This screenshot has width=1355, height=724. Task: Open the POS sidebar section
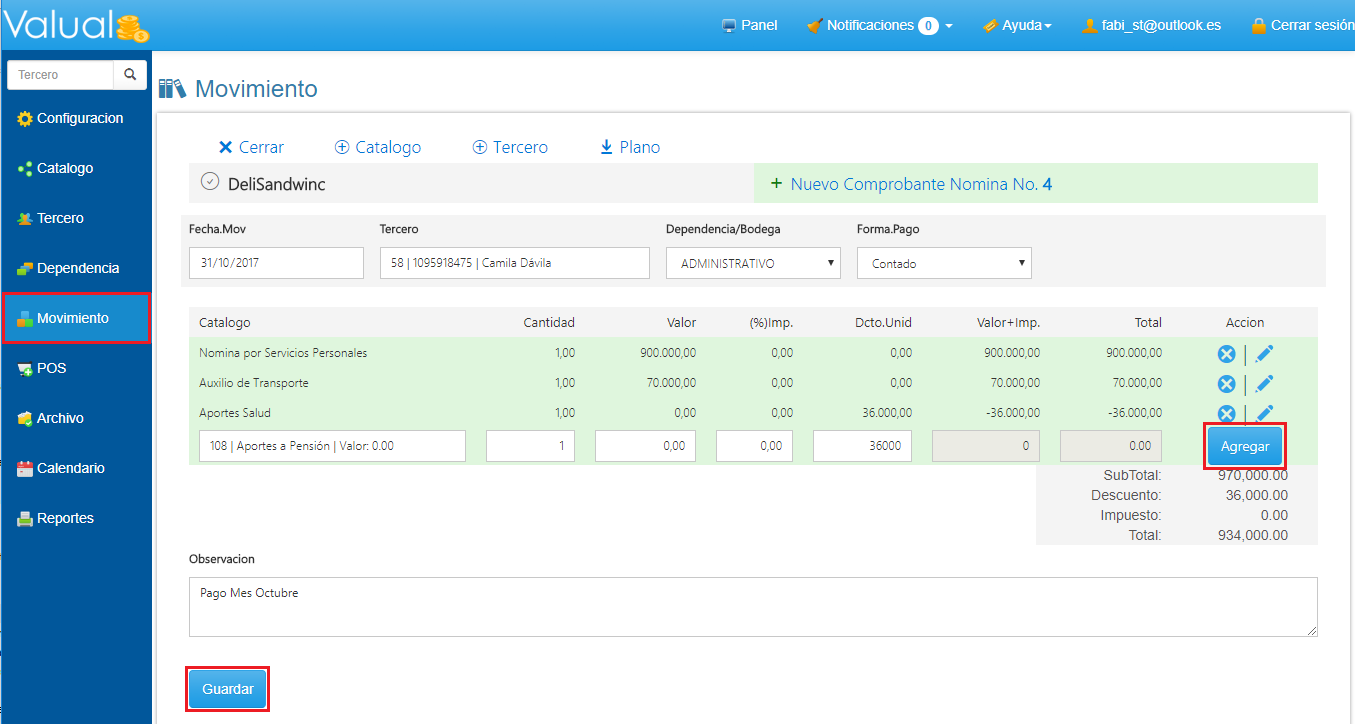point(51,368)
